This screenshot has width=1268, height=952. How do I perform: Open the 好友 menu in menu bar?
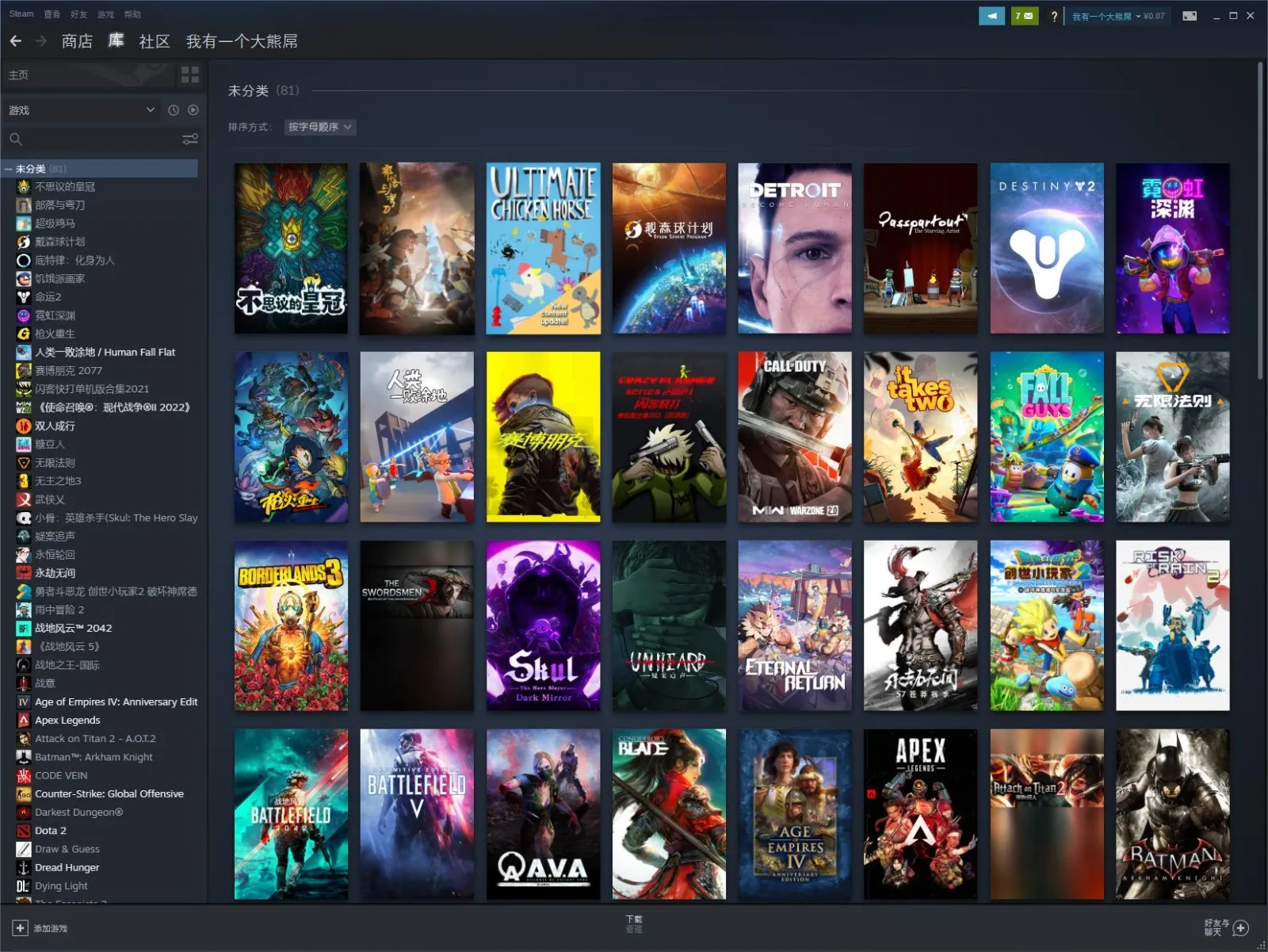click(x=78, y=14)
